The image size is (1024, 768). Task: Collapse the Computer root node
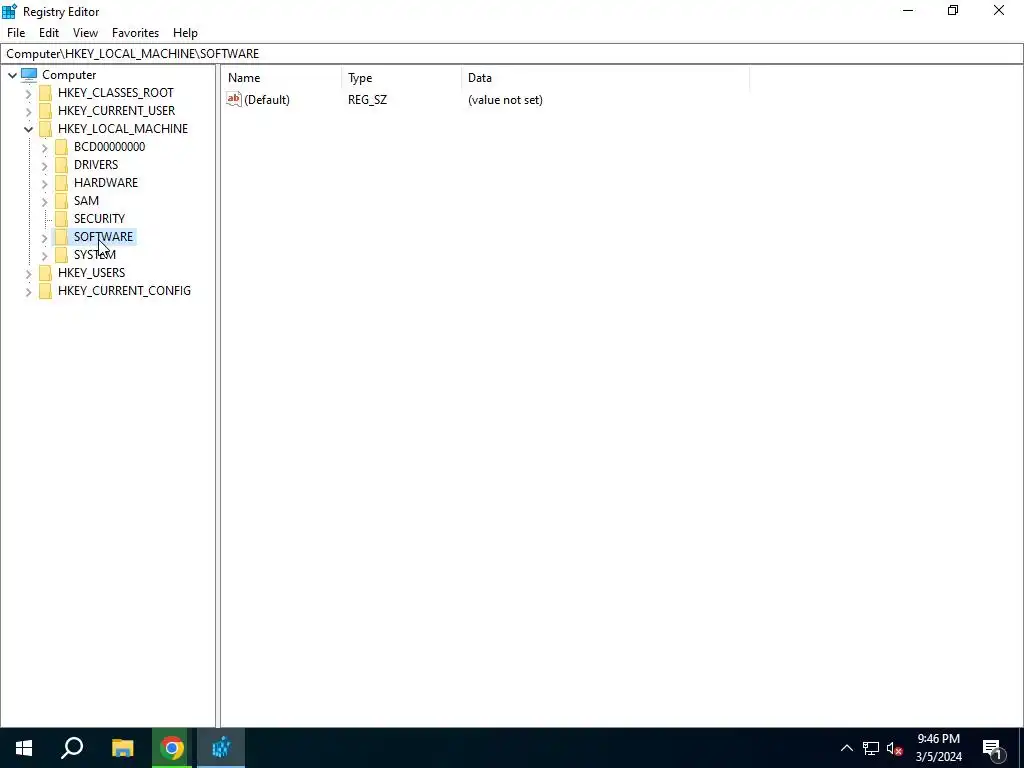12,75
